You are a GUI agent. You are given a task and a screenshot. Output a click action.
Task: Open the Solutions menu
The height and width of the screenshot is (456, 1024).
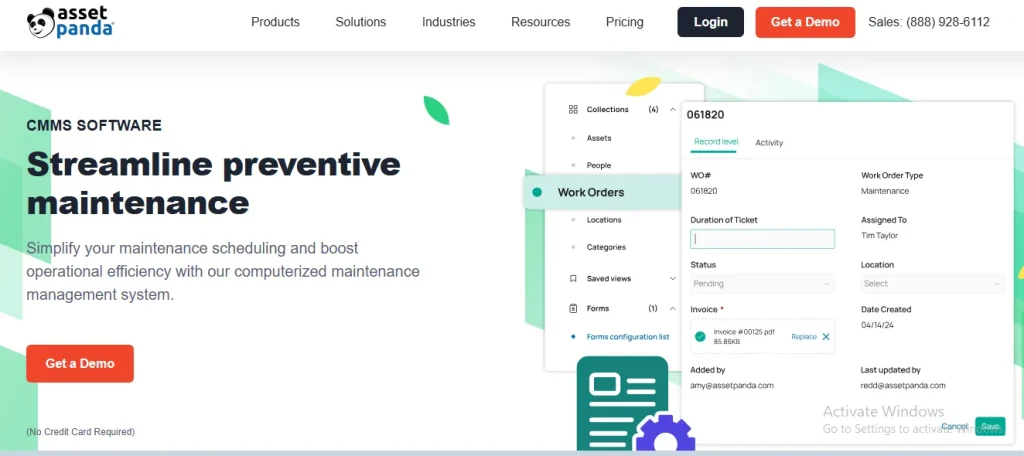coord(360,22)
